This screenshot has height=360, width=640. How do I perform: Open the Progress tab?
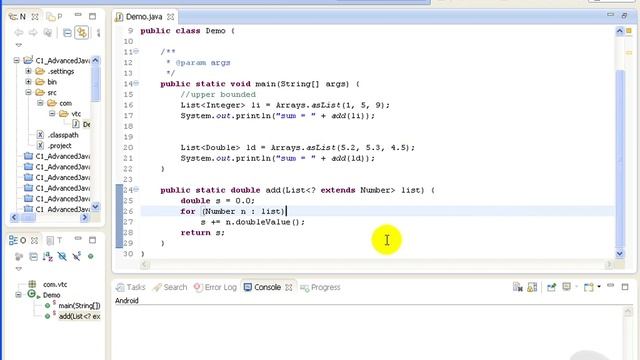320,287
